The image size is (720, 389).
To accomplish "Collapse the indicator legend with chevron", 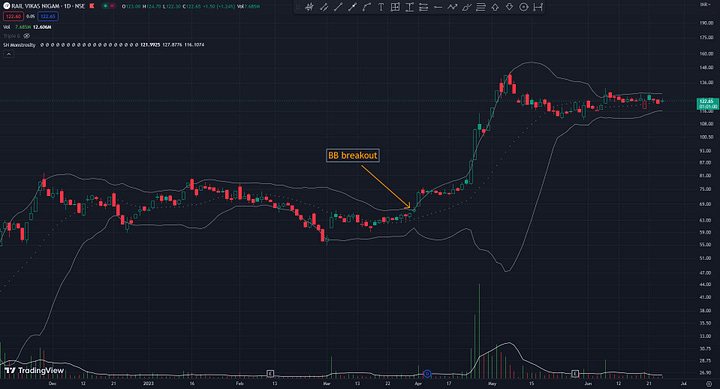I will (x=8, y=54).
